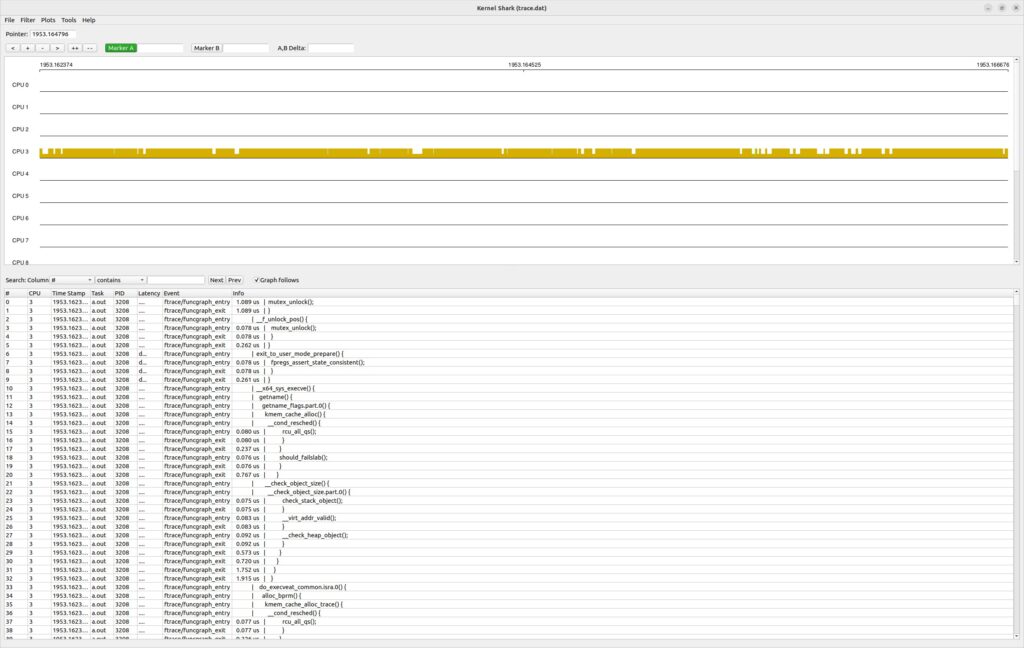This screenshot has height=648, width=1024.
Task: Open the 'contains' match type dropdown
Action: [x=121, y=280]
